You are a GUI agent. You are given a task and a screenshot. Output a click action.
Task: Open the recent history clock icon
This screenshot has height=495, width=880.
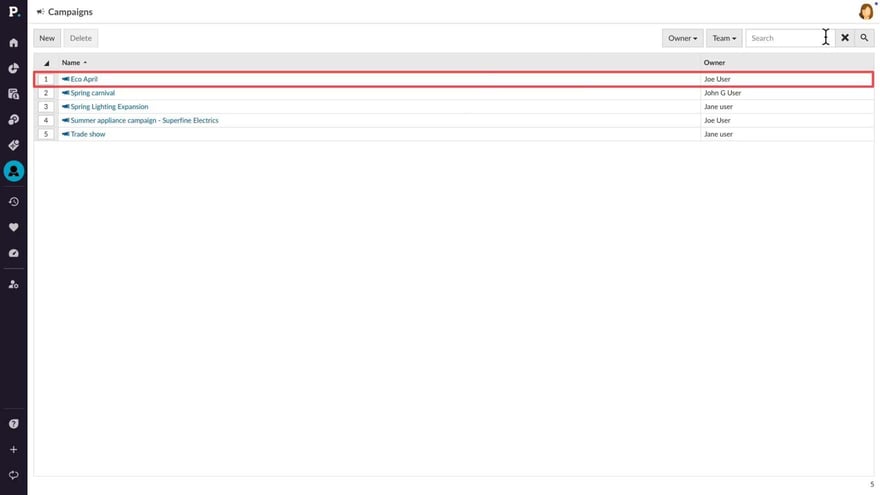point(13,201)
